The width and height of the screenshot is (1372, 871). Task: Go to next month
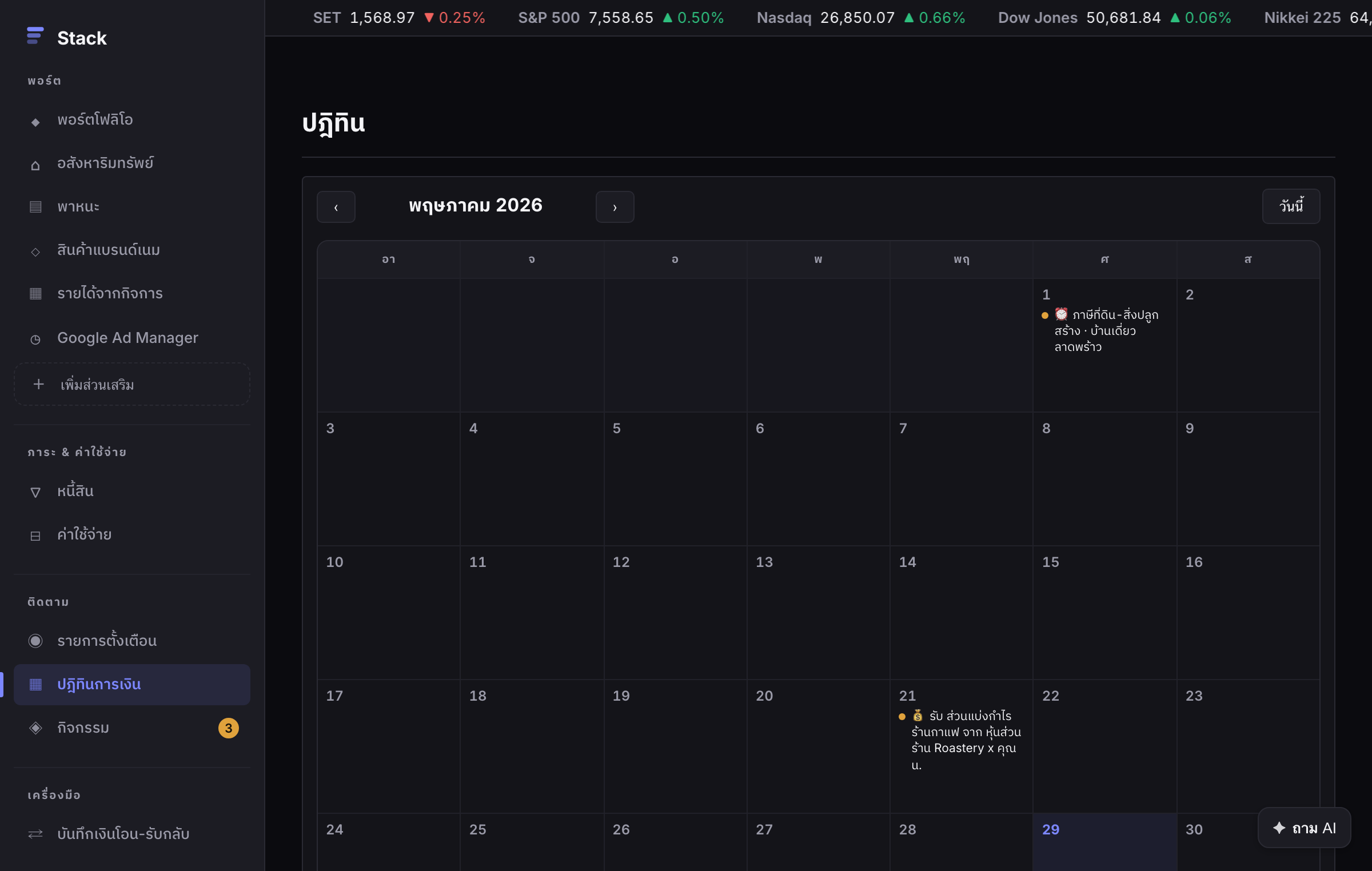pos(615,207)
